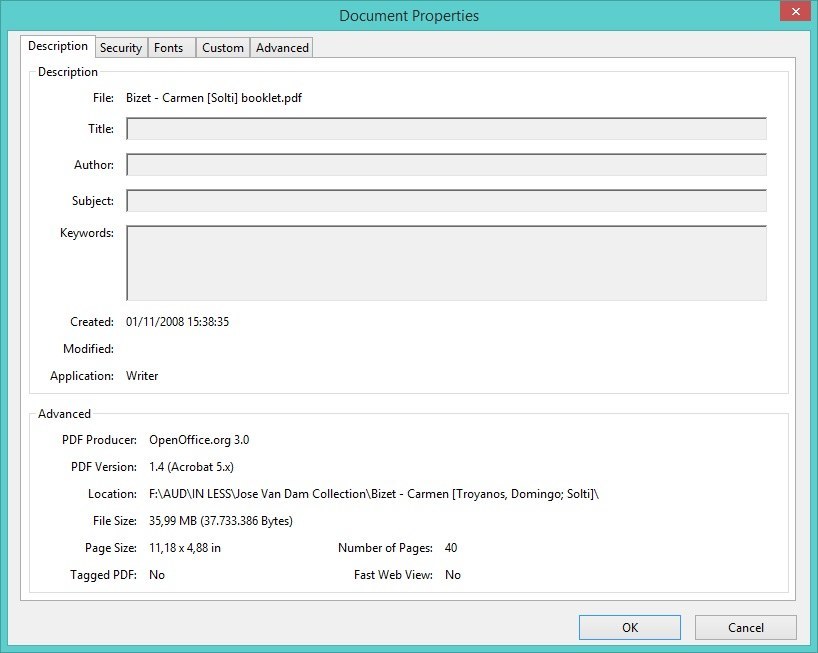
Task: Confirm changes with the OK button
Action: pyautogui.click(x=629, y=627)
